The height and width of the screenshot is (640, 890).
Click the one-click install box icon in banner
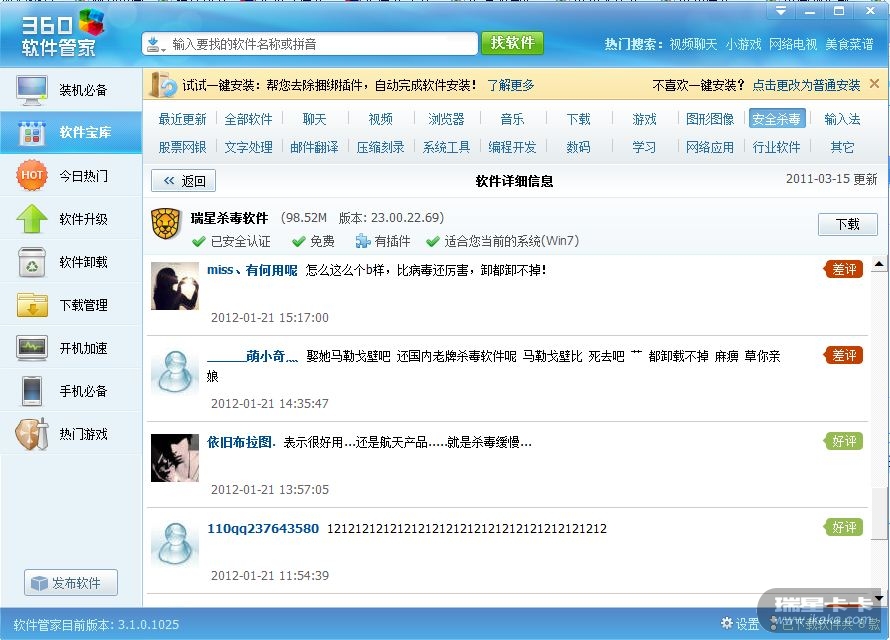click(163, 85)
